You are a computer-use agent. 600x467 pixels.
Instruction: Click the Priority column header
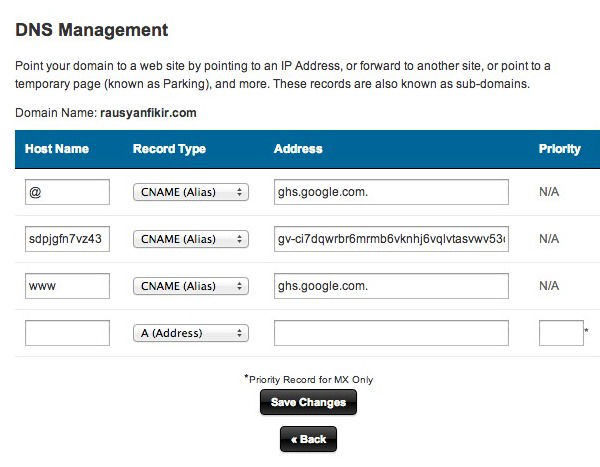(x=559, y=149)
